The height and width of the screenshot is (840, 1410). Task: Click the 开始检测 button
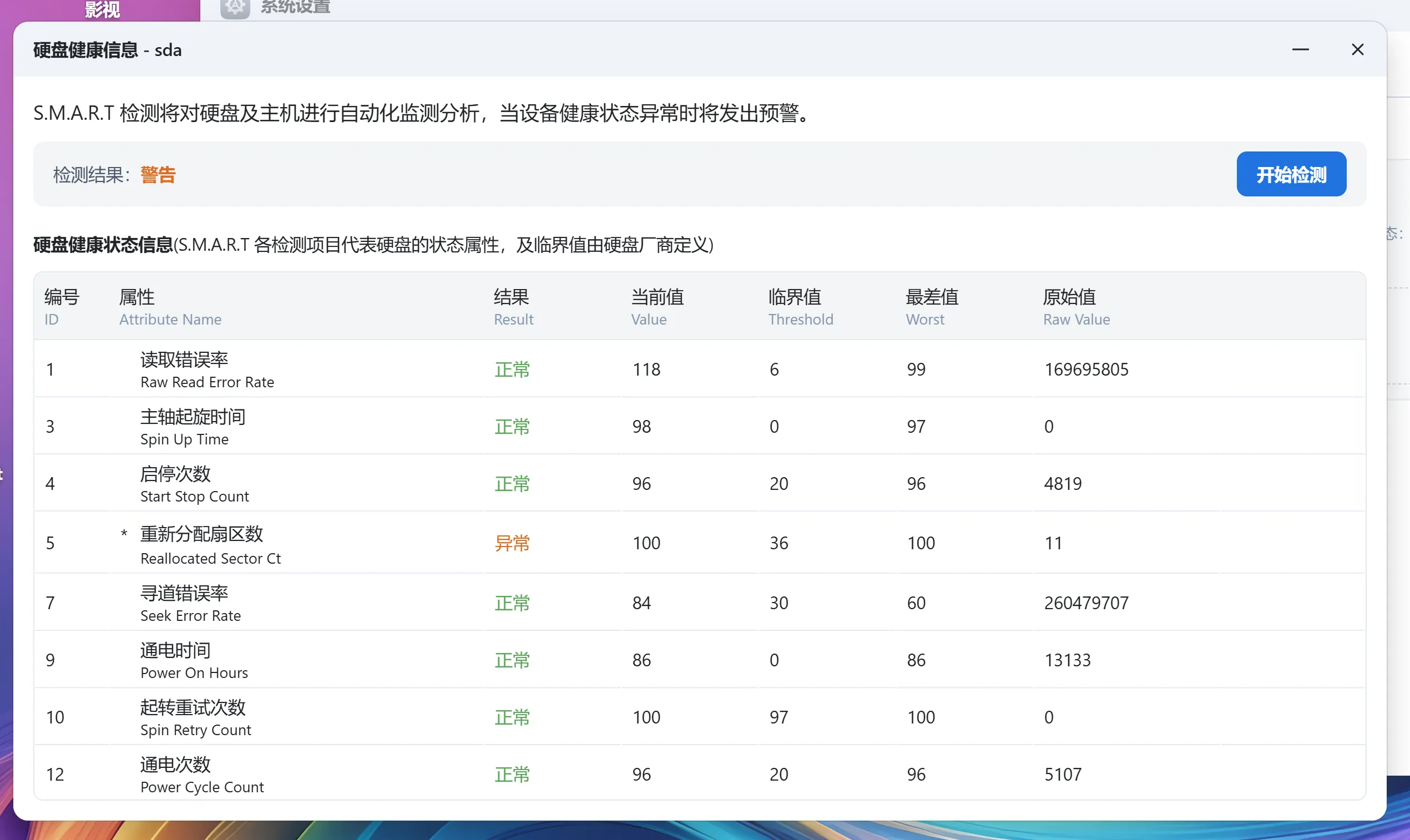[x=1291, y=174]
